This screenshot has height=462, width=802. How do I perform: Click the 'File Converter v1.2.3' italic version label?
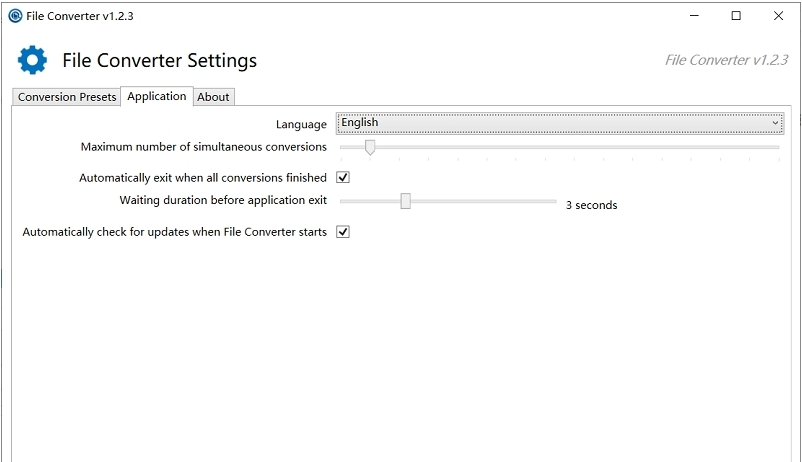(x=726, y=60)
